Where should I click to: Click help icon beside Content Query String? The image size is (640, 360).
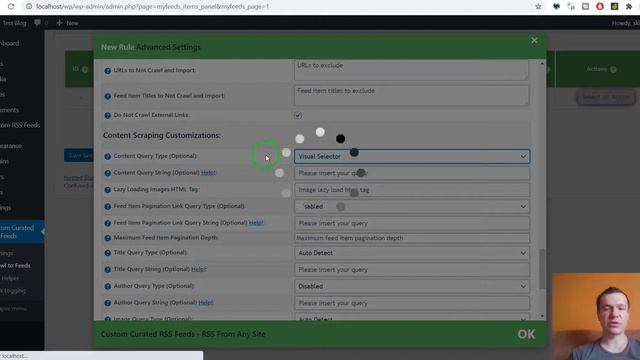click(x=108, y=173)
